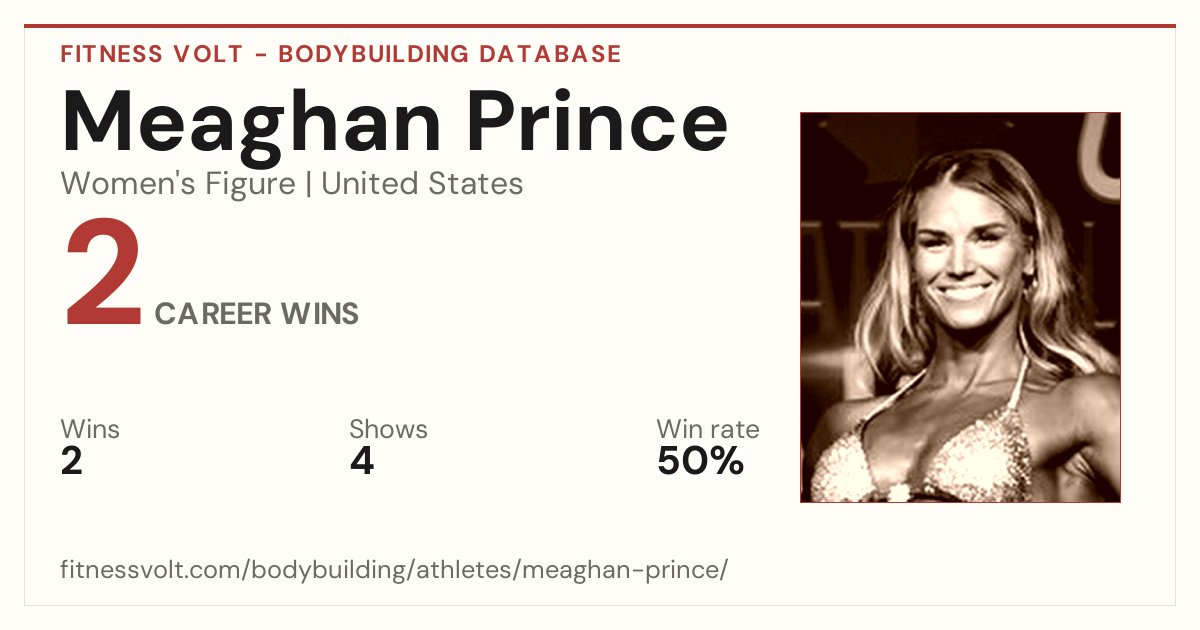Open the sepia athlete photo thumbnail
1200x630 pixels.
pyautogui.click(x=960, y=307)
